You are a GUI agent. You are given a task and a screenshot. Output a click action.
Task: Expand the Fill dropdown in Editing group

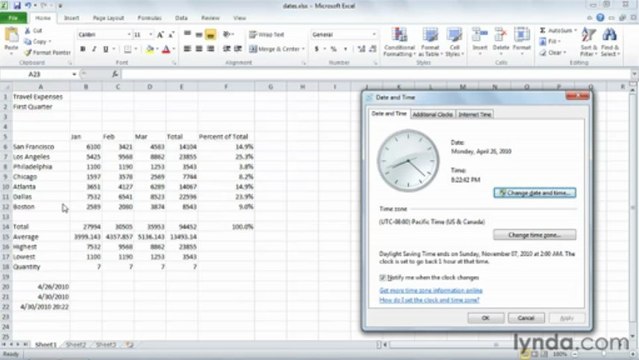point(559,42)
